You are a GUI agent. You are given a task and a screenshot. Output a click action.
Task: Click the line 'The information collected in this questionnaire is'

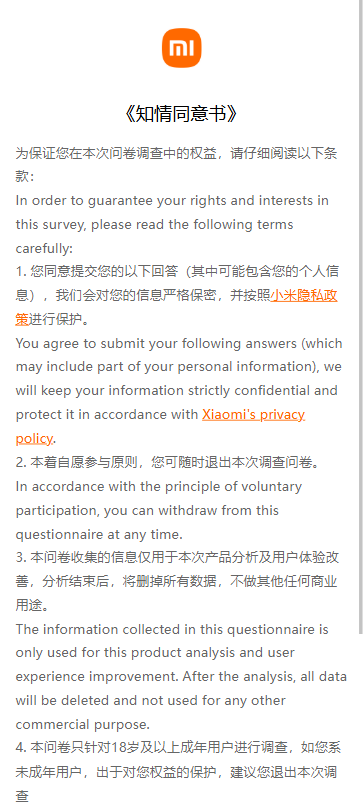click(172, 629)
